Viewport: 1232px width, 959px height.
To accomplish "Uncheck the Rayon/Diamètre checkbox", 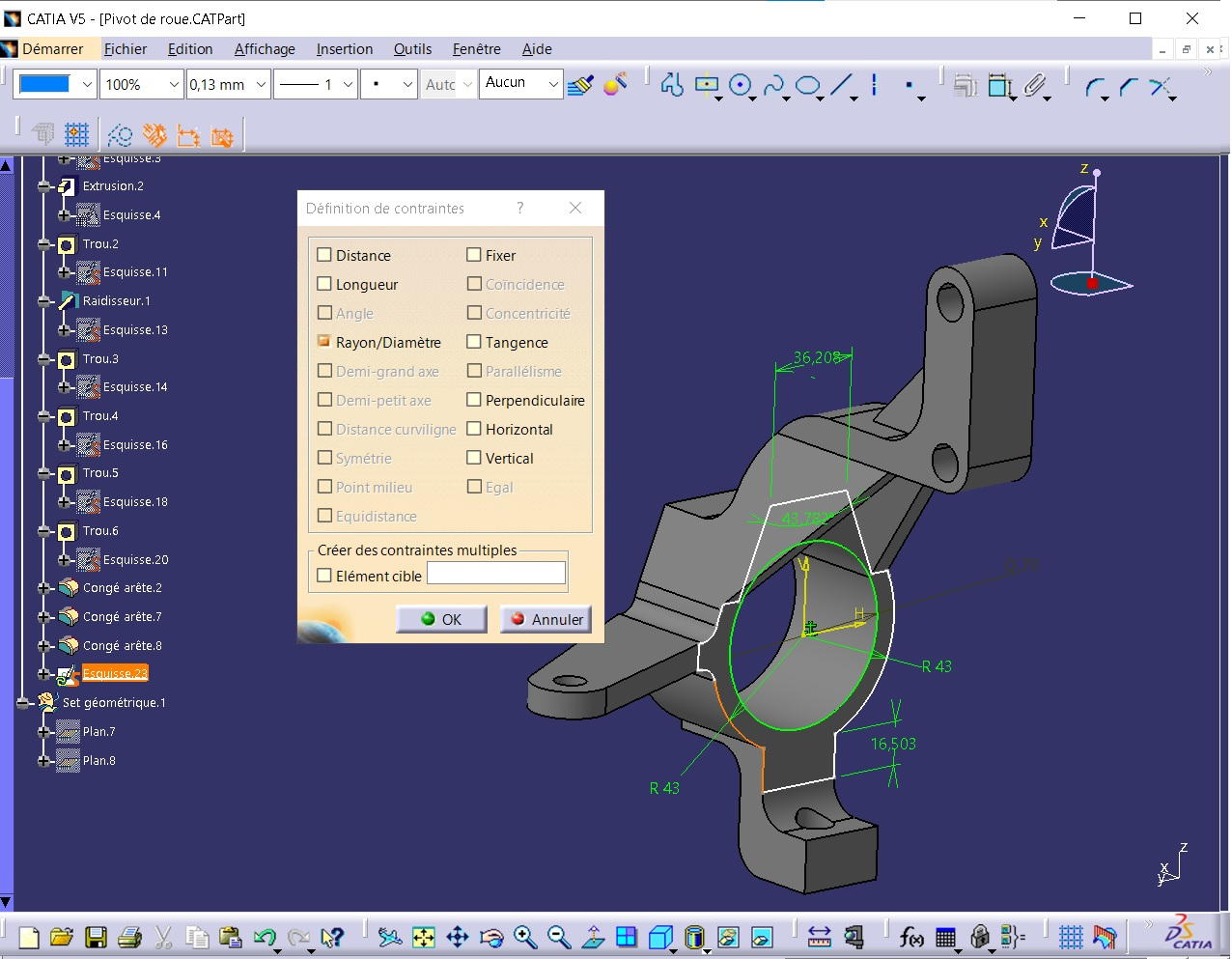I will pyautogui.click(x=324, y=342).
